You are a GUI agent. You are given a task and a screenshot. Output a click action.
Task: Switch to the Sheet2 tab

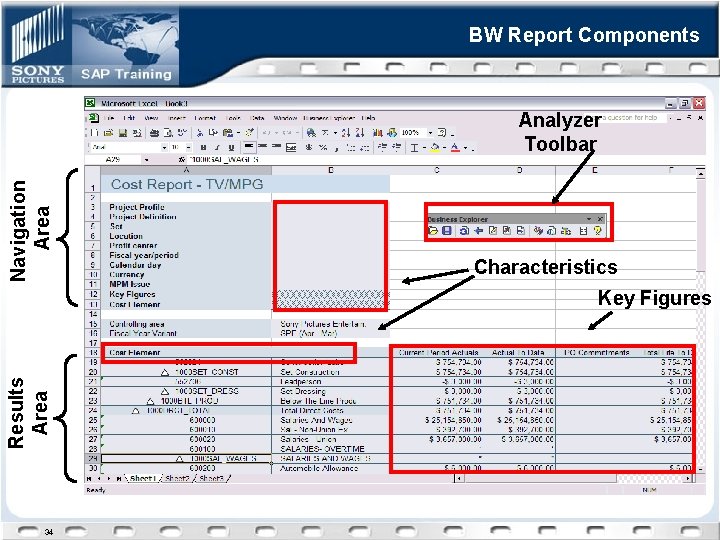pyautogui.click(x=177, y=478)
